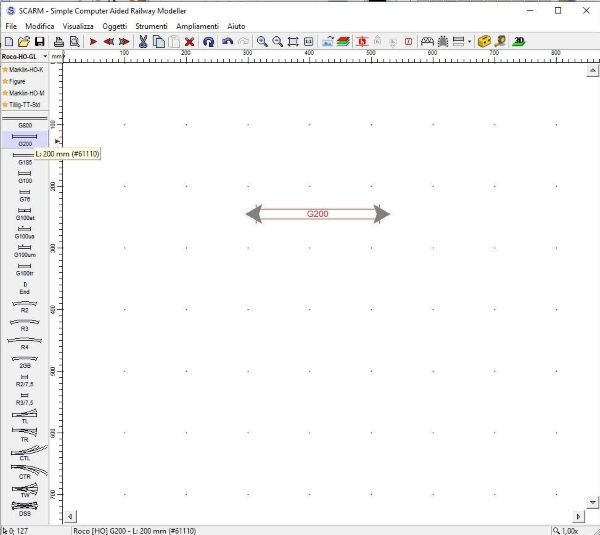600x535 pixels.
Task: Click the scissors Cut icon
Action: click(143, 42)
